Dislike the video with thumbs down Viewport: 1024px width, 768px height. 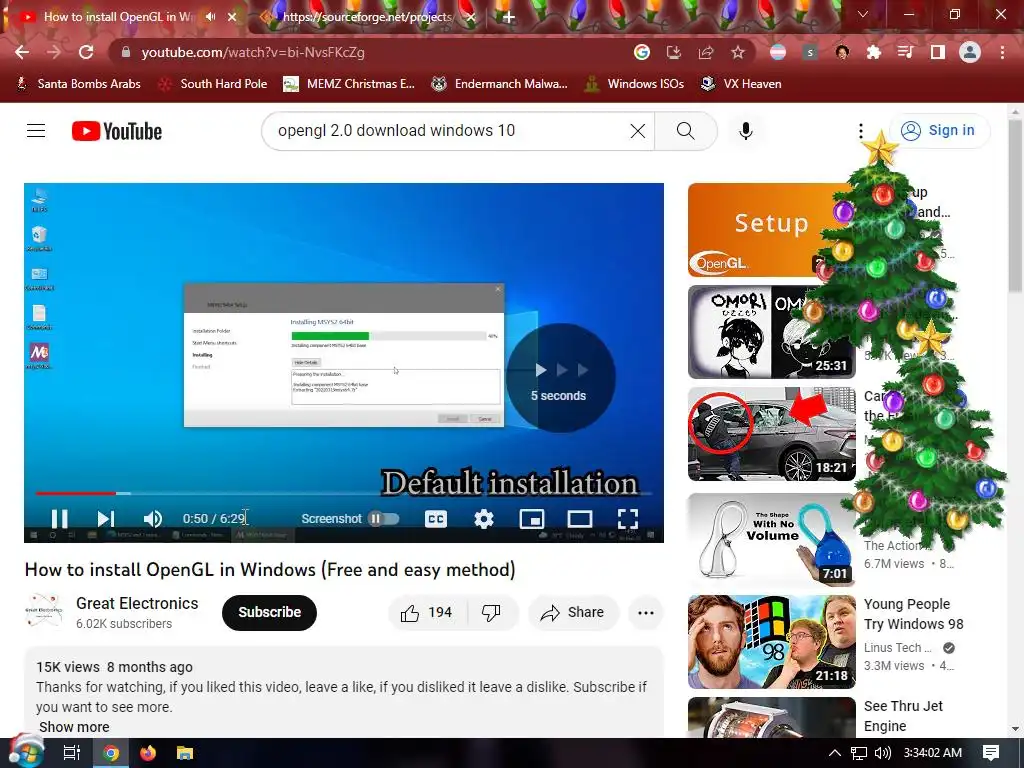coord(491,613)
